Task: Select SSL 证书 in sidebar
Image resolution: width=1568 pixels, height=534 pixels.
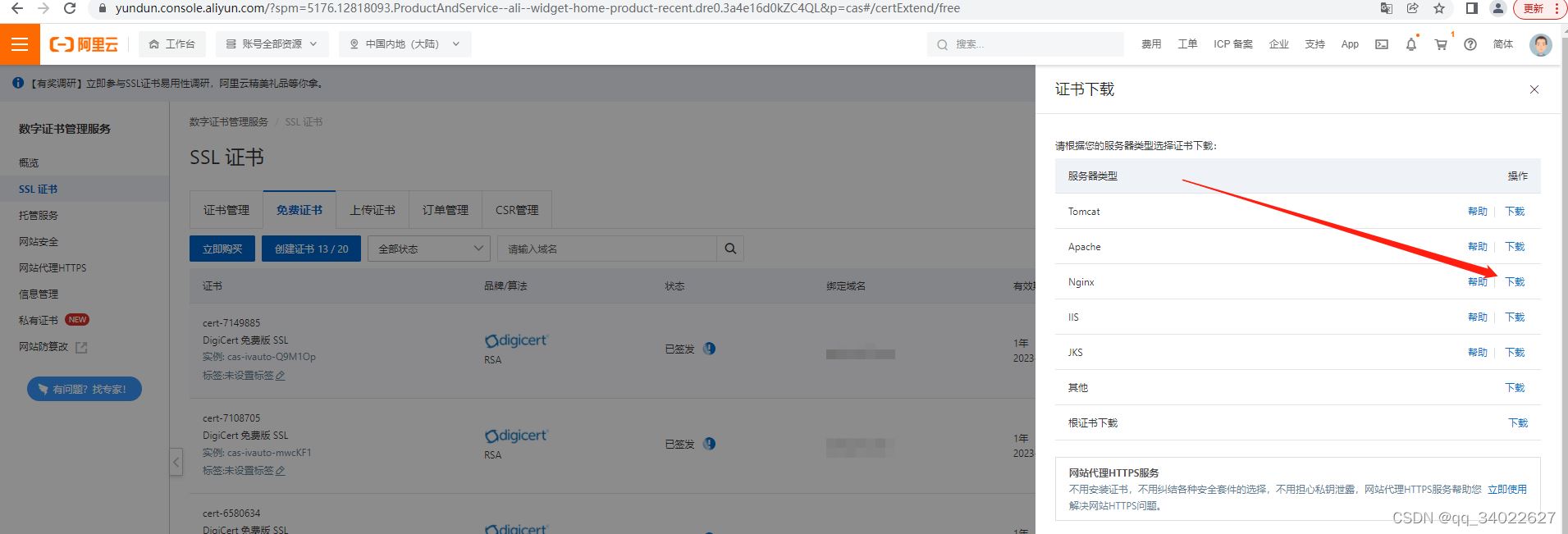Action: 39,189
